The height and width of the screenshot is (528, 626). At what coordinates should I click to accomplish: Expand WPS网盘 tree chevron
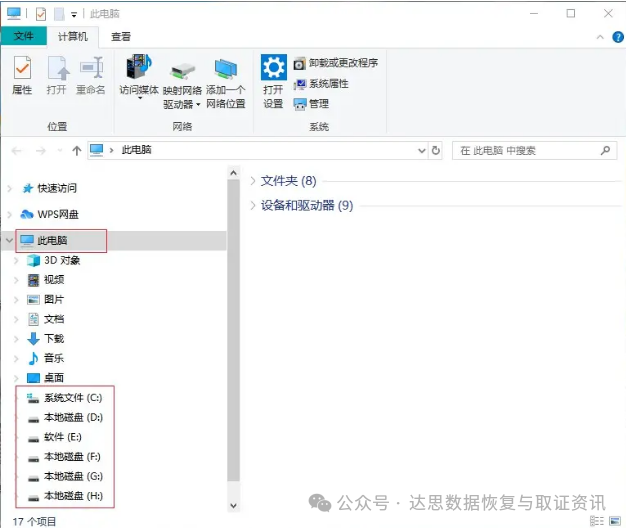[x=10, y=214]
